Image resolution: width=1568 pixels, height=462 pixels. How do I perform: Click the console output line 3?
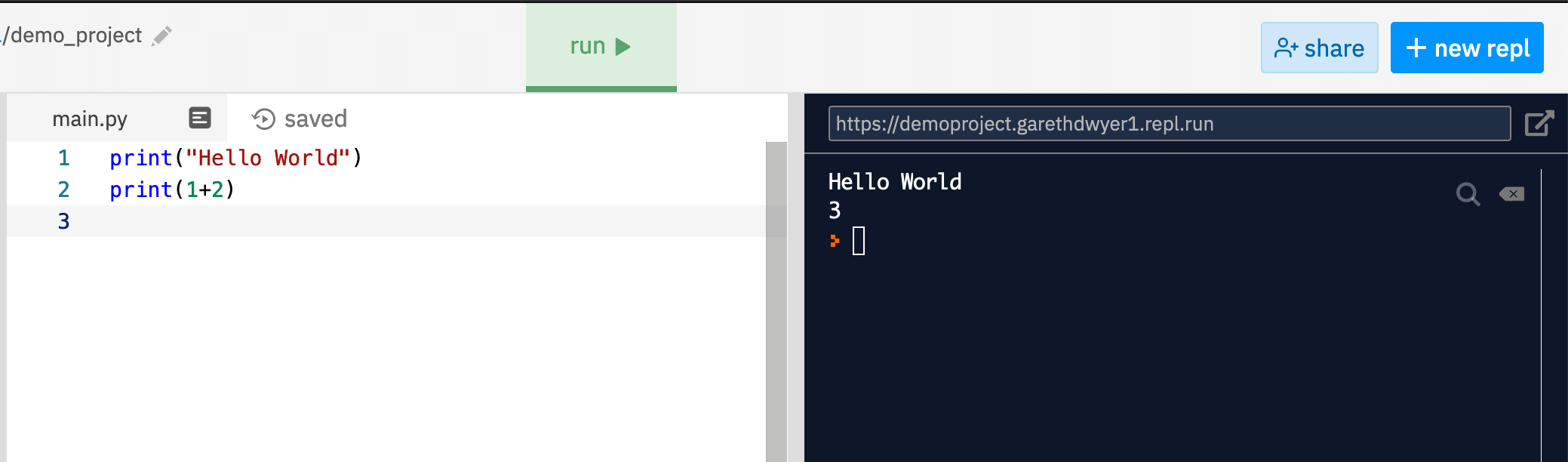(835, 211)
